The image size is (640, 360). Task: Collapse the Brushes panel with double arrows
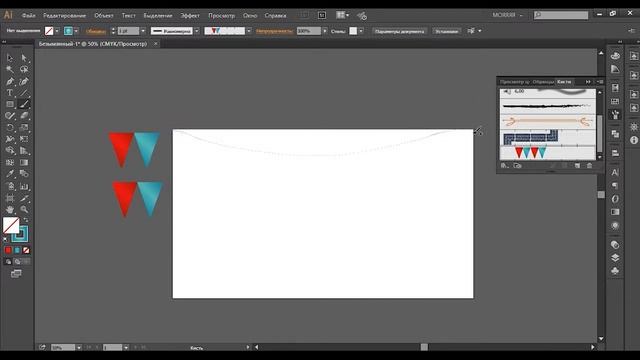pyautogui.click(x=588, y=82)
